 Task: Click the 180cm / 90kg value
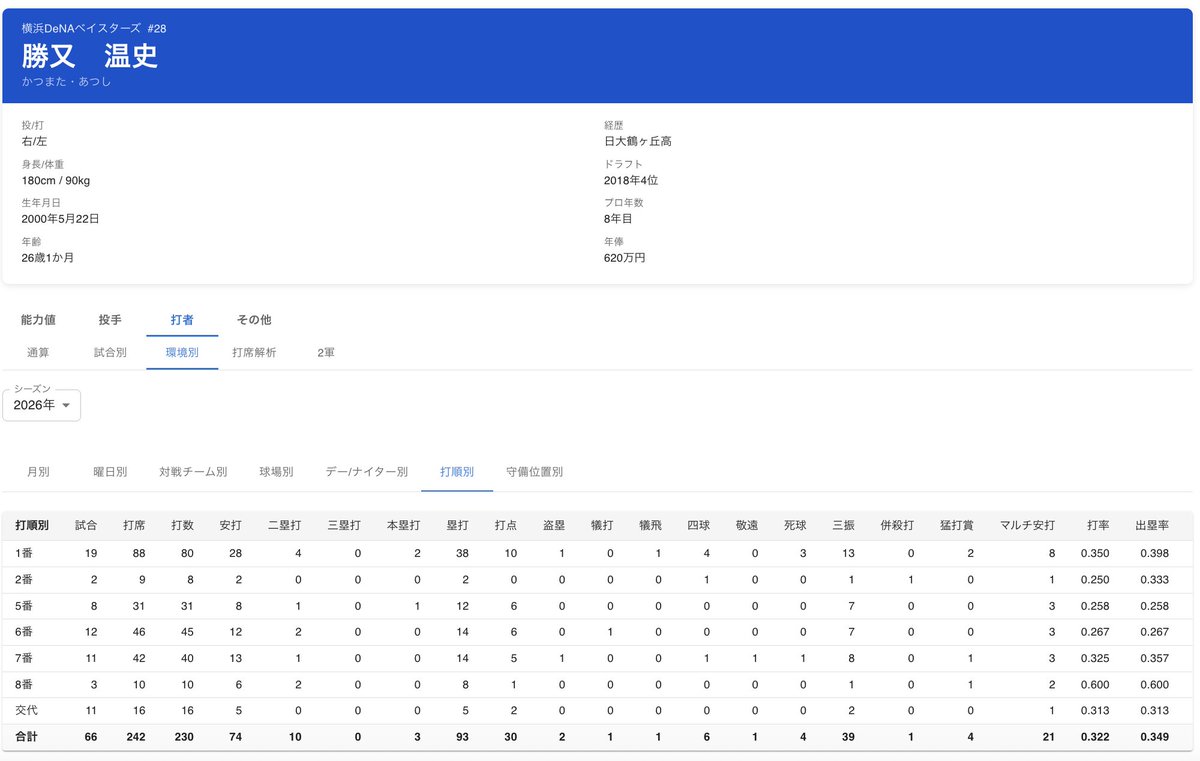[56, 181]
